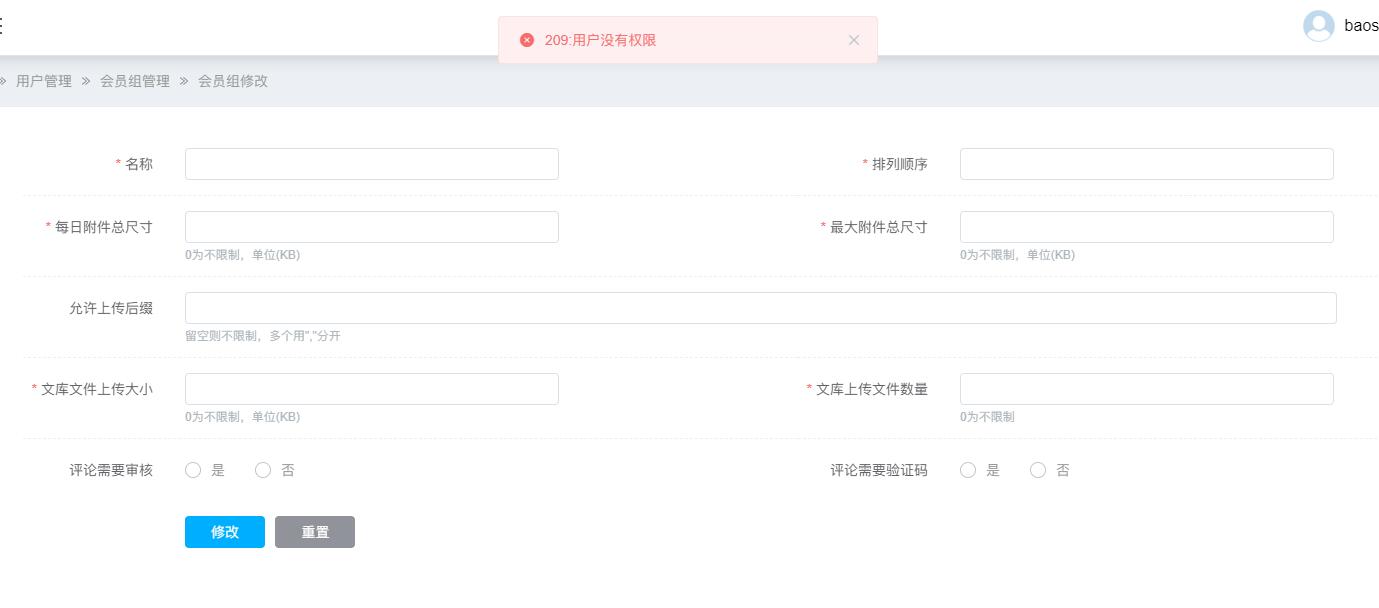Toggle the sidebar menu icon at top-left

point(2,26)
